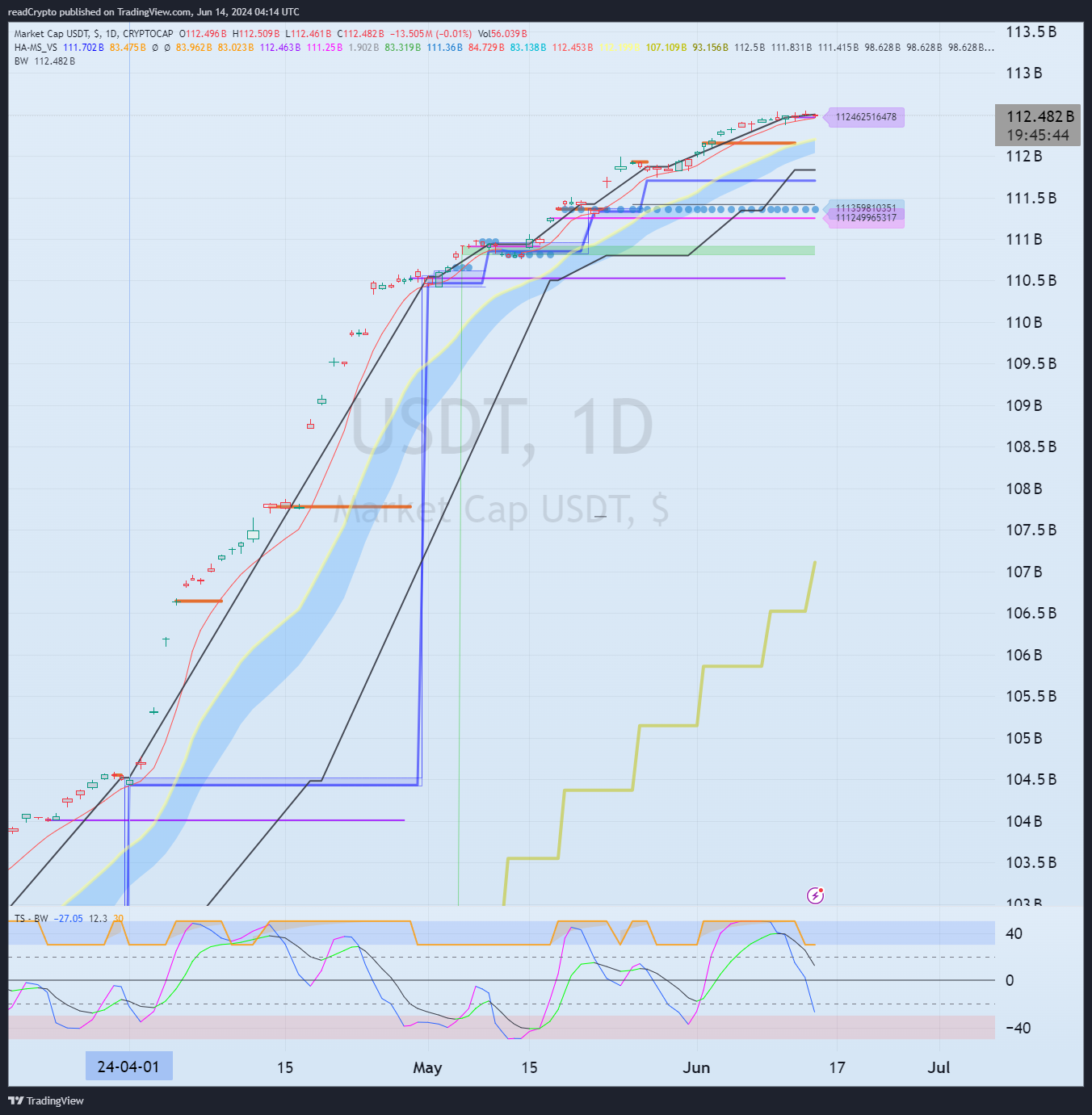Click the Jul label on time axis
1092x1115 pixels.
[939, 1067]
